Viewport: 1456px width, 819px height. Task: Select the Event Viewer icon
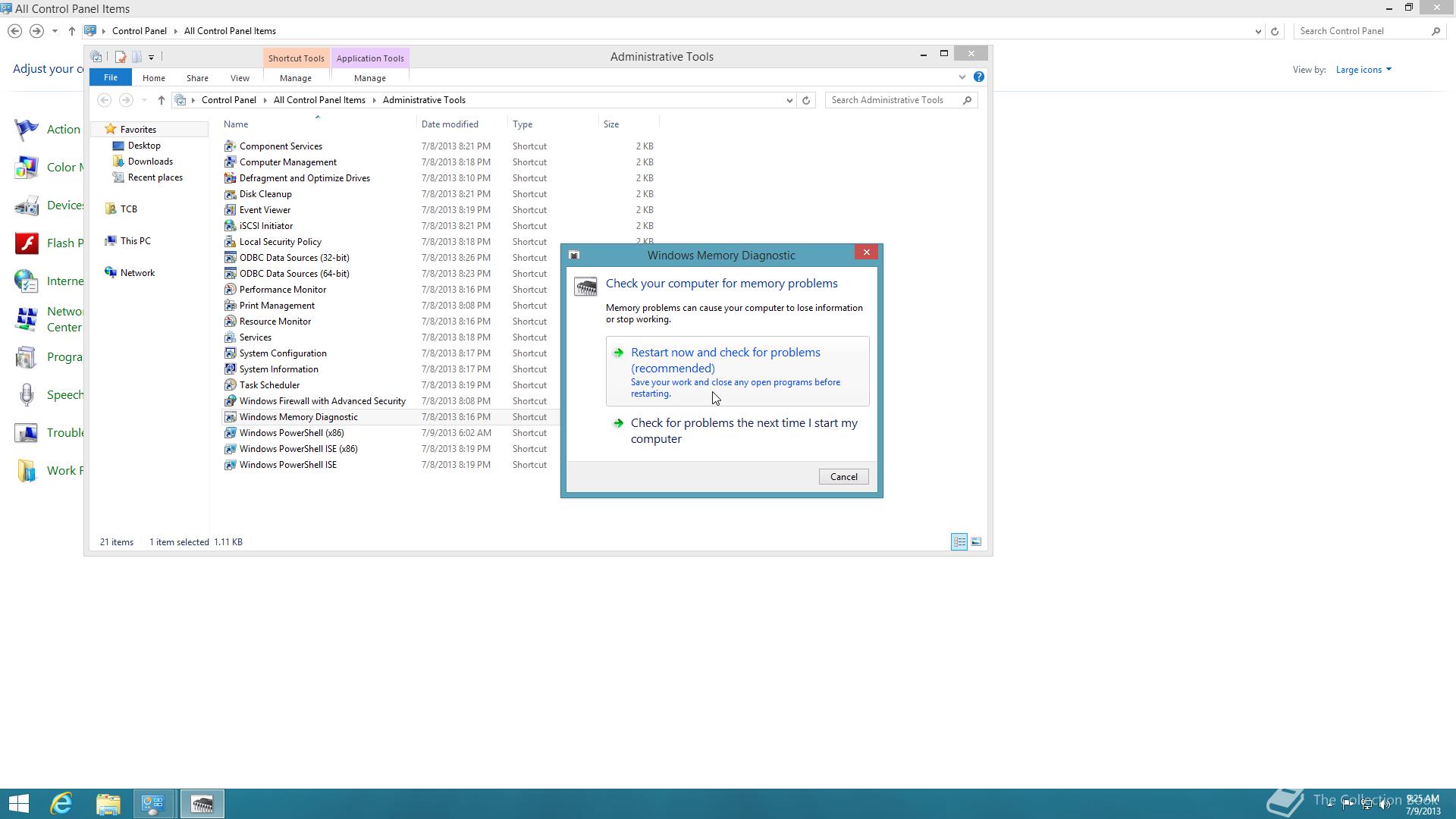point(230,210)
